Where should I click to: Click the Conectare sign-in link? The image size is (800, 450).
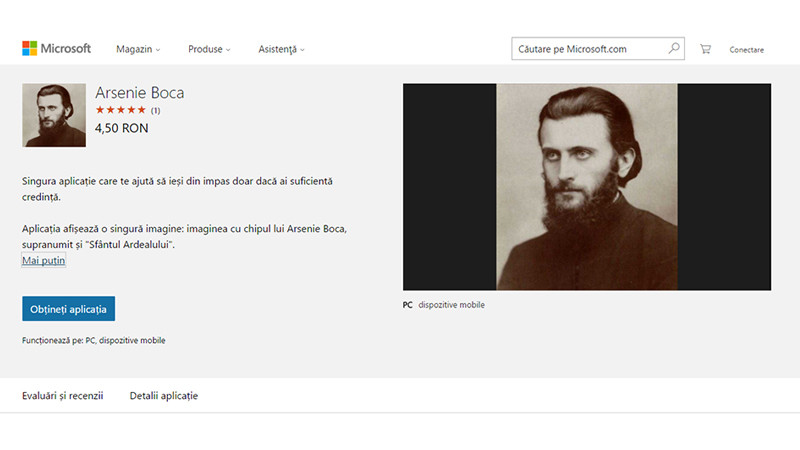click(x=746, y=50)
